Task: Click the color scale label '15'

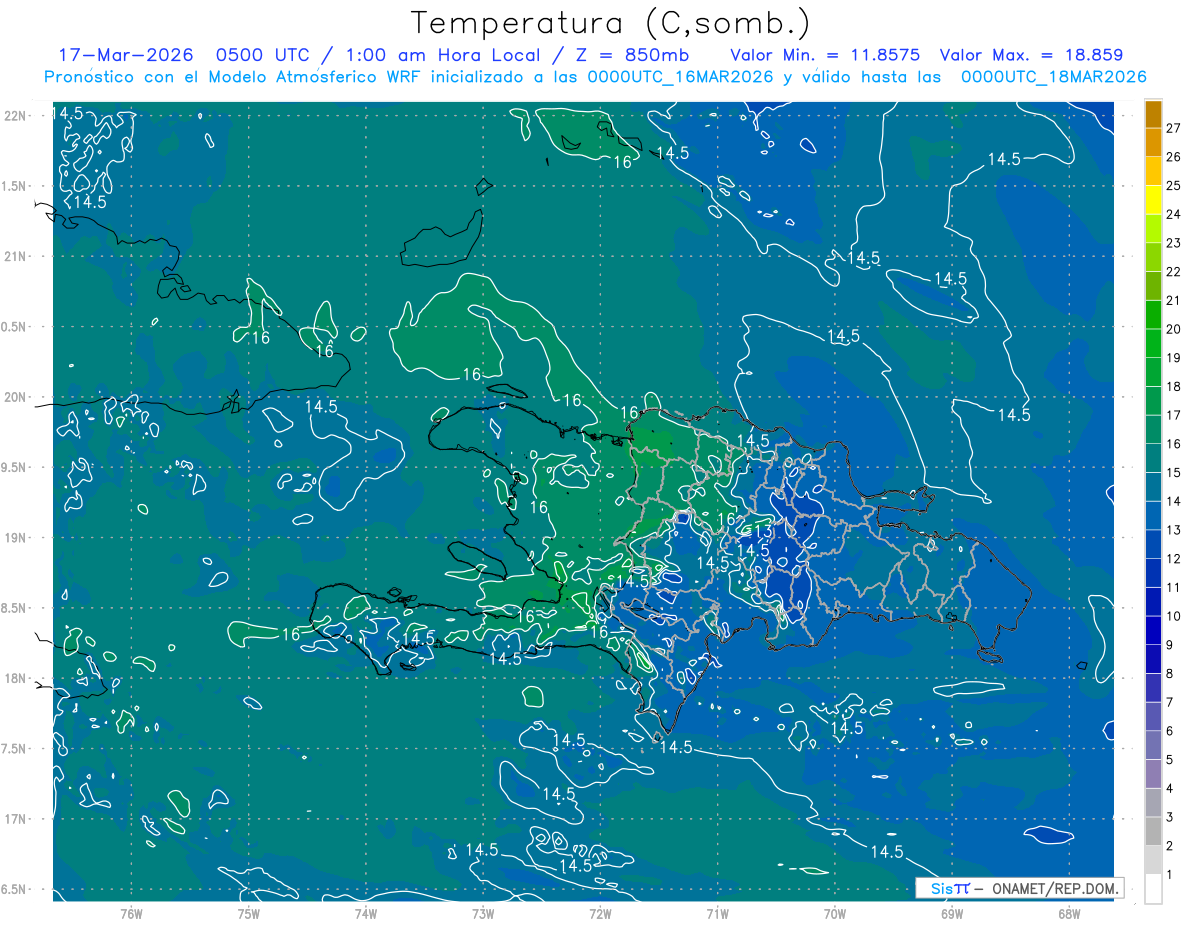Action: [1174, 473]
